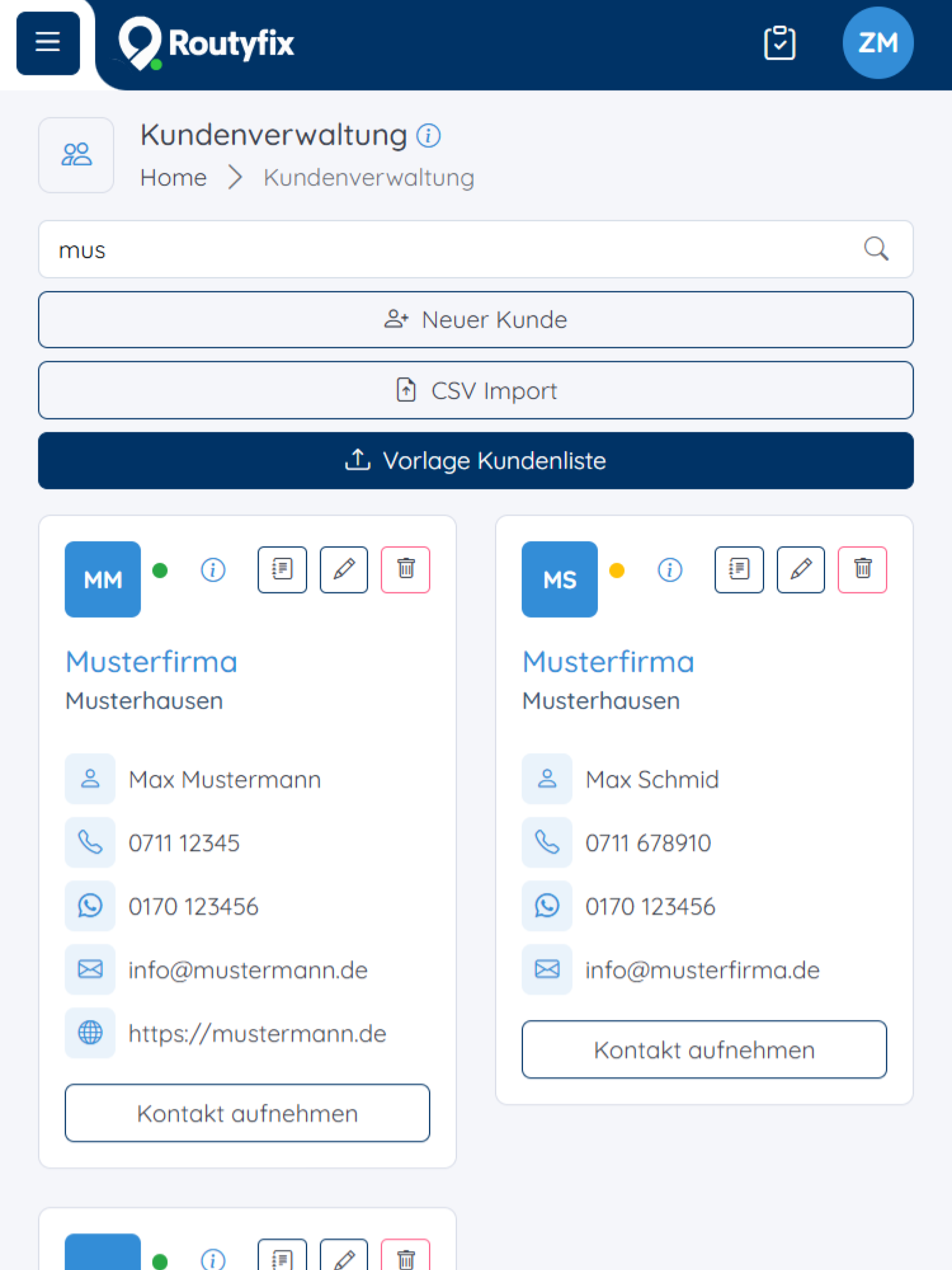Viewport: 952px width, 1270px height.
Task: Click Musterhausen on Max Schmid card
Action: click(x=601, y=701)
